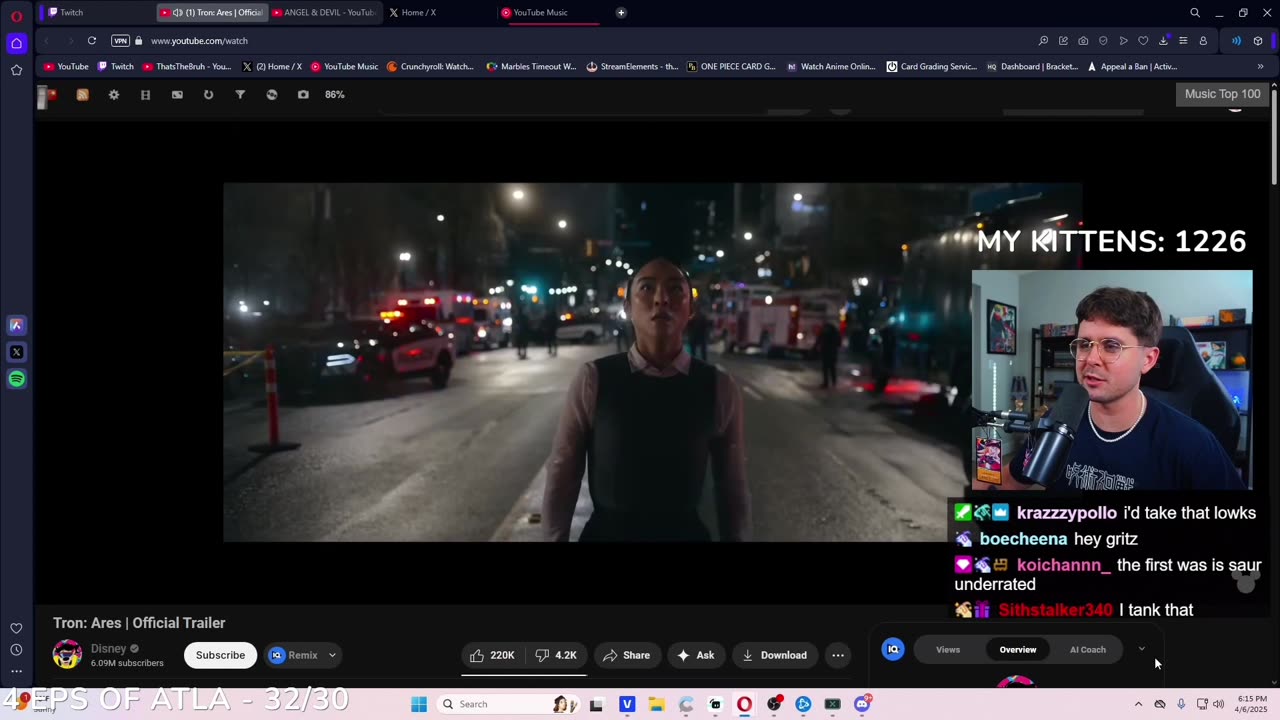Open extensions cube icon
The image size is (1280, 720).
(x=1258, y=41)
